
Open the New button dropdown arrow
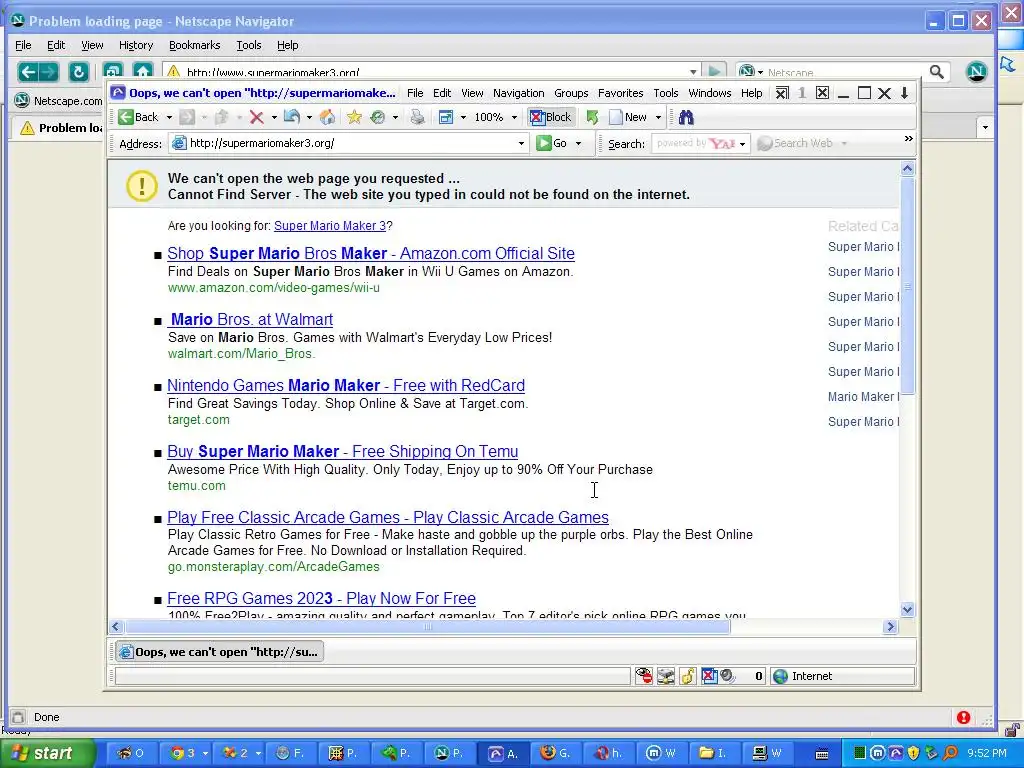point(658,118)
